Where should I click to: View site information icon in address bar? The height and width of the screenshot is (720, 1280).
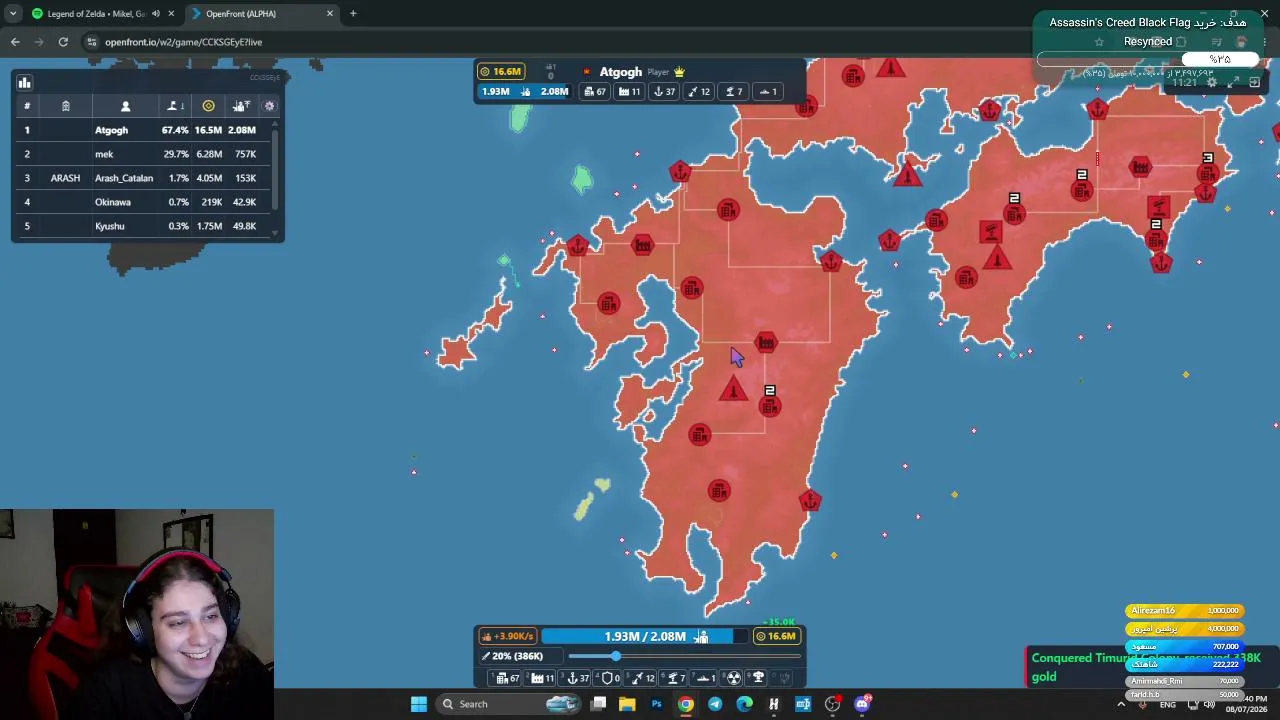pyautogui.click(x=92, y=42)
